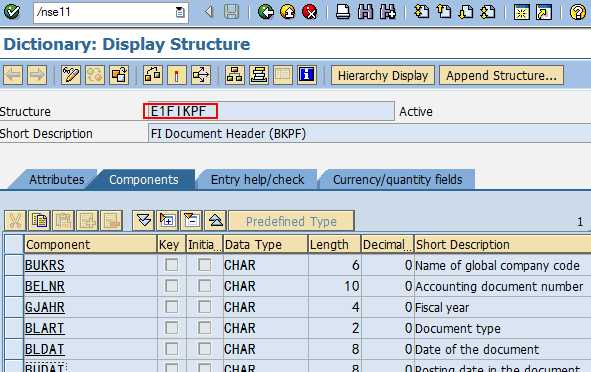Go to Last Page icon
This screenshot has width=591, height=372.
[488, 12]
